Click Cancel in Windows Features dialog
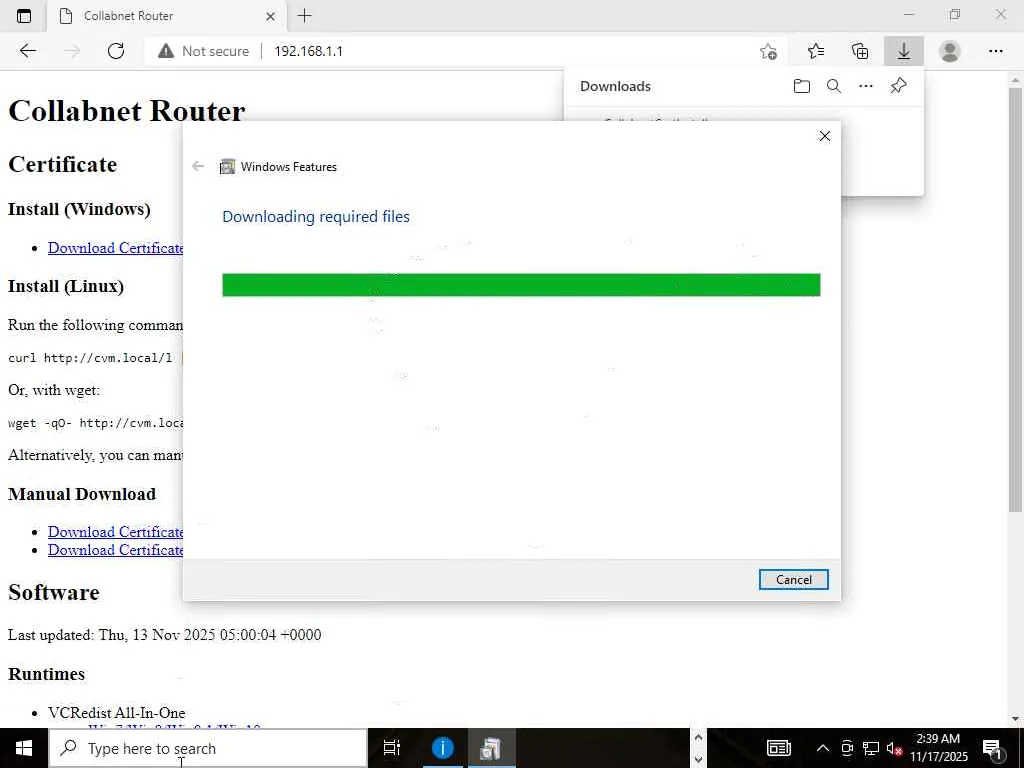The width and height of the screenshot is (1024, 768). tap(793, 579)
